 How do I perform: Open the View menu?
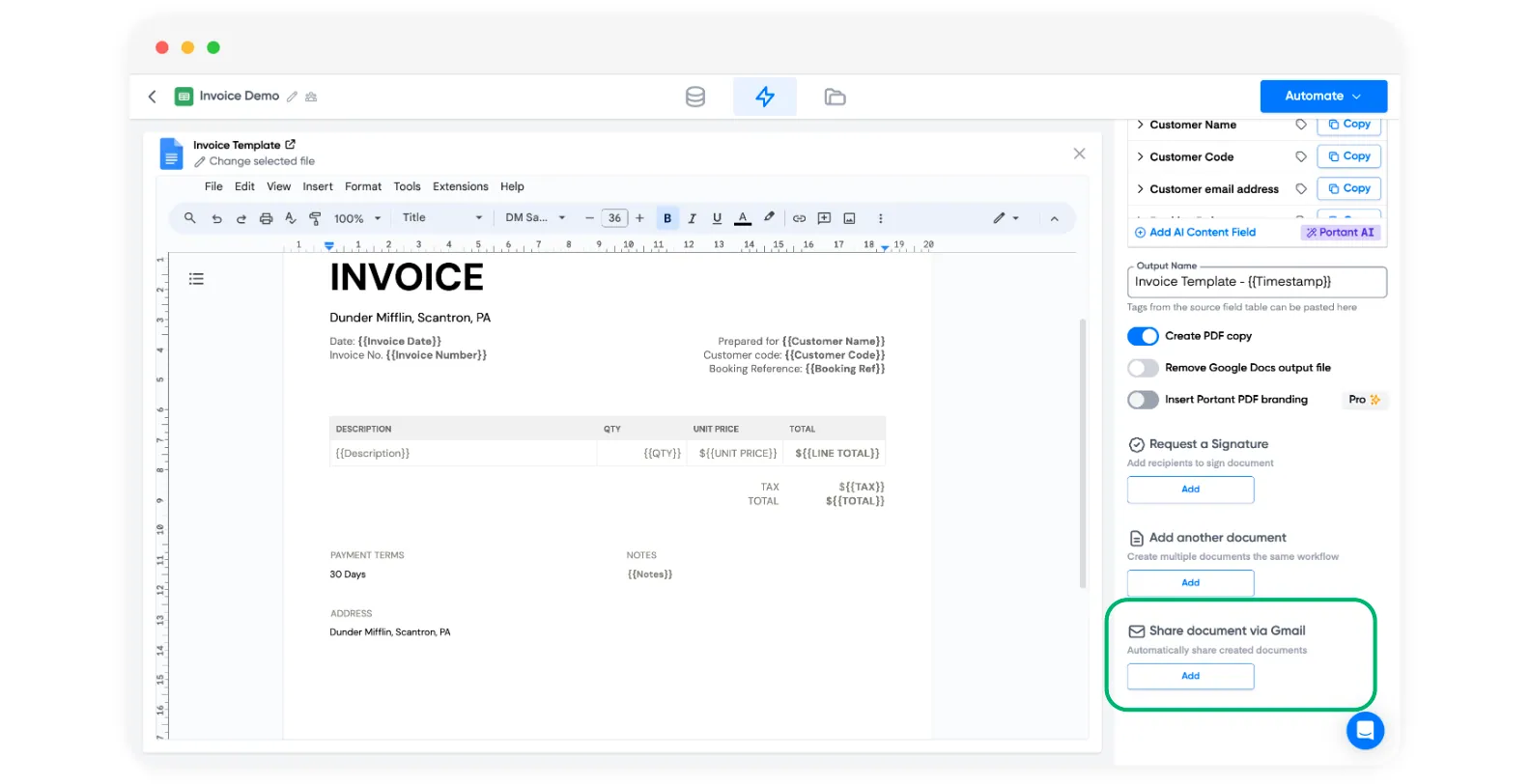(x=278, y=187)
